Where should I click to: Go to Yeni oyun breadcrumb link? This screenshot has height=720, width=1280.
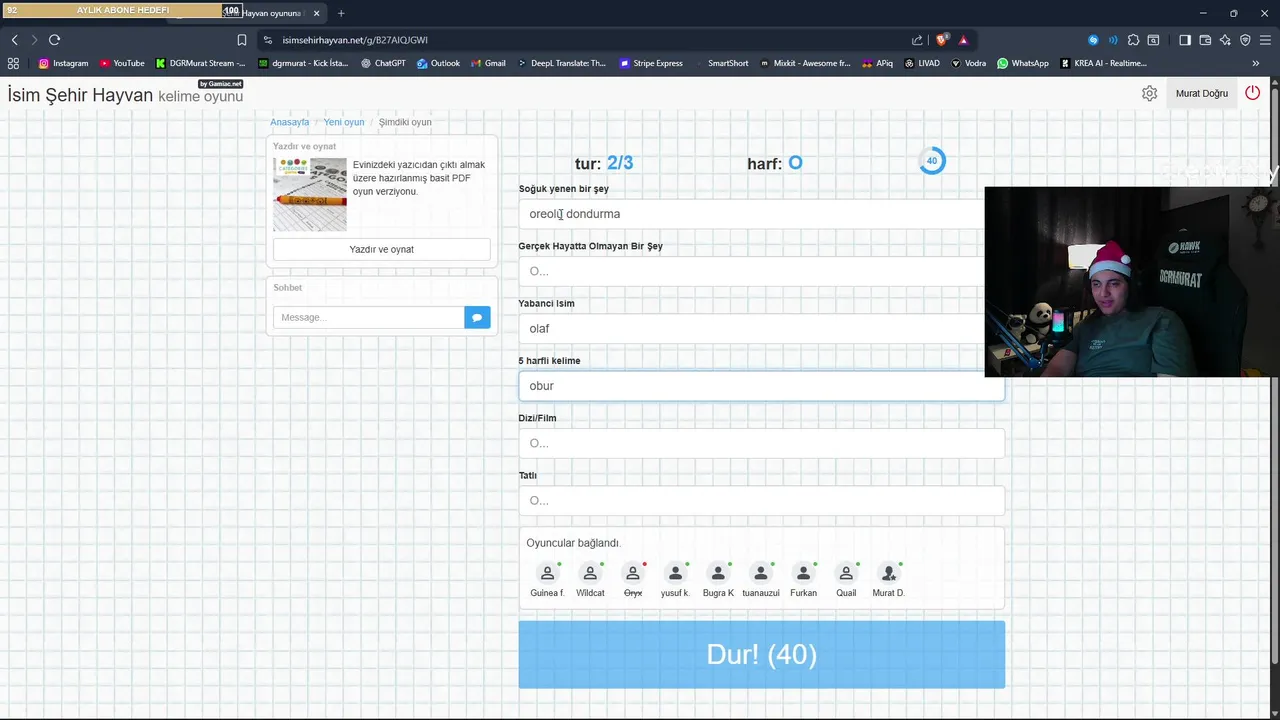344,122
